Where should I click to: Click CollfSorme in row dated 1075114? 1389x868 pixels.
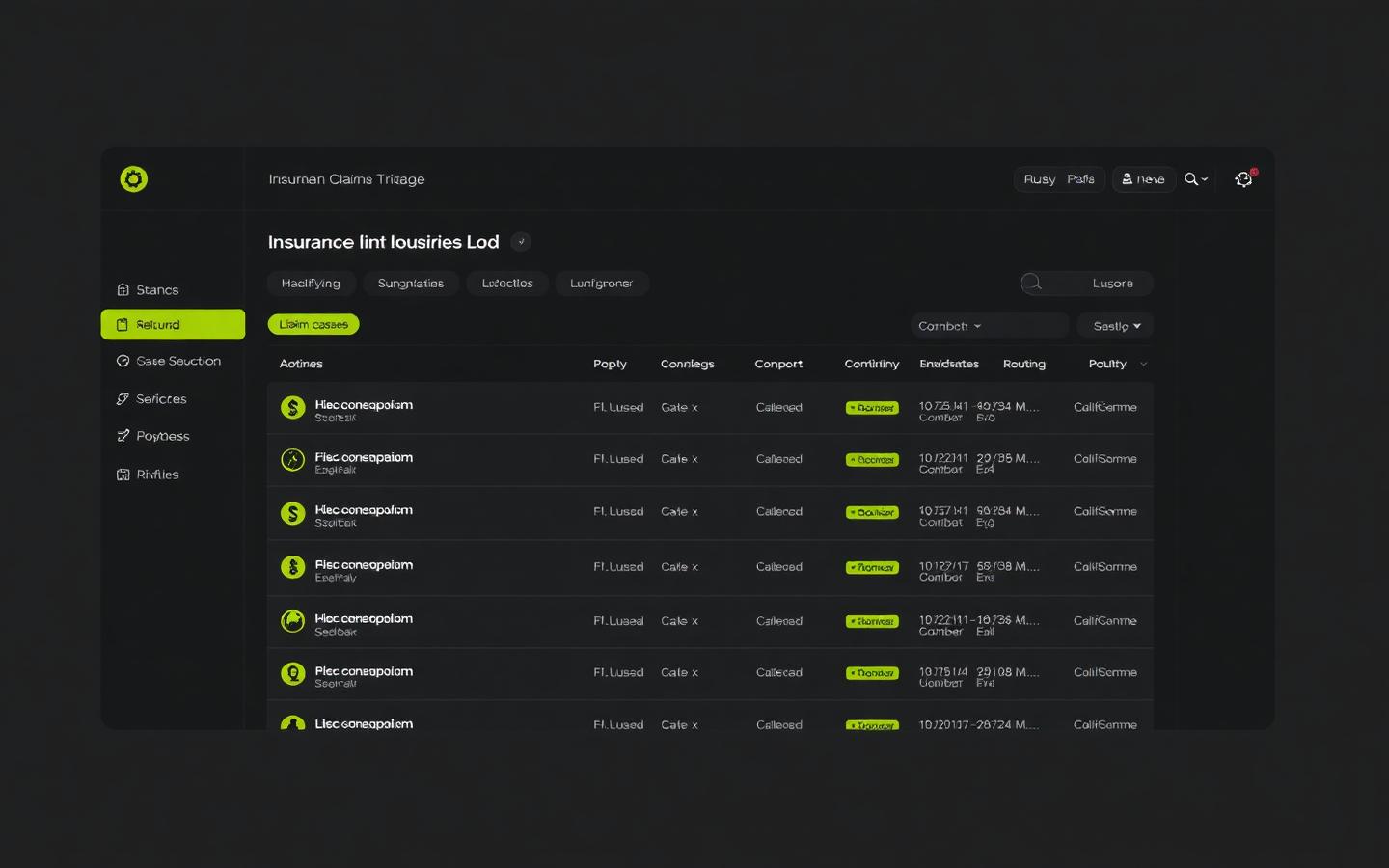[x=1105, y=672]
